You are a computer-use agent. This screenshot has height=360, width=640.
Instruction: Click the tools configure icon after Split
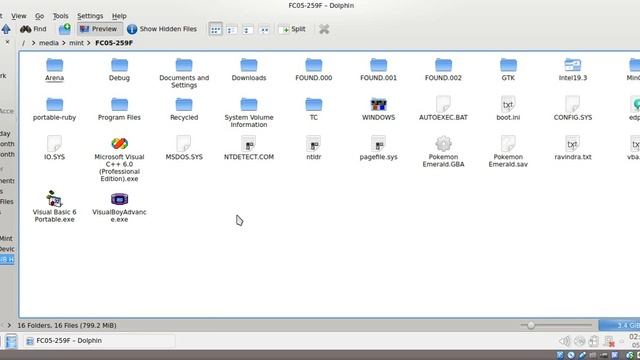click(x=324, y=29)
